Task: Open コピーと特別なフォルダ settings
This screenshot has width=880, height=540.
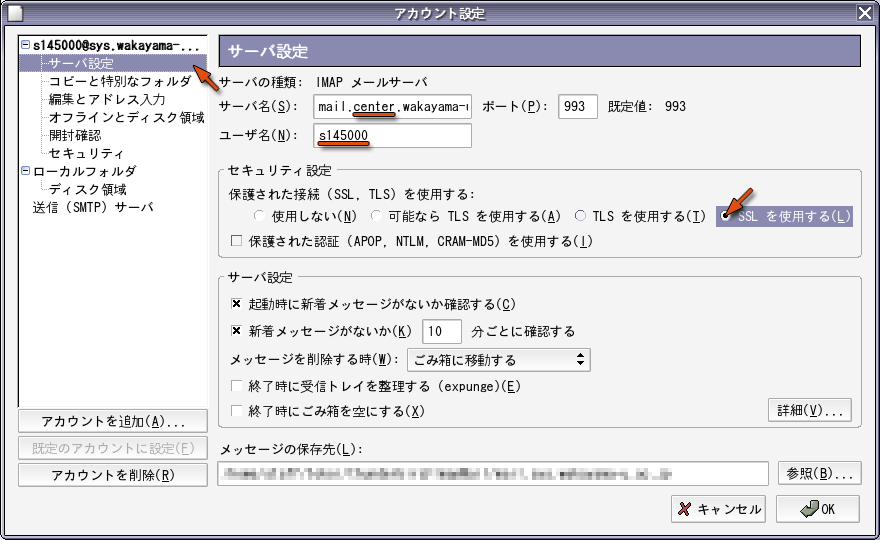Action: (x=120, y=81)
